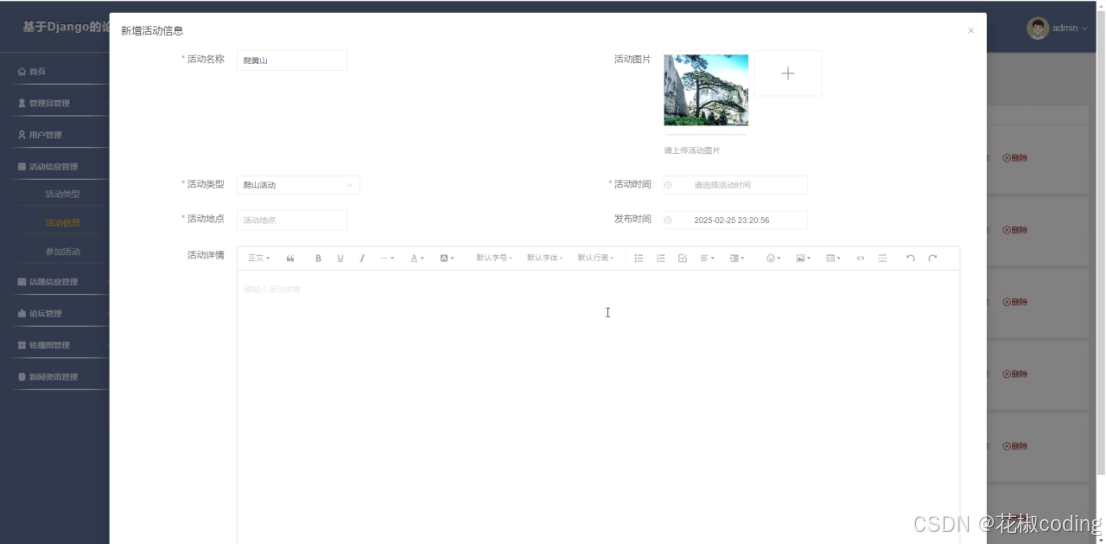Focus the 活动地点 input field
The height and width of the screenshot is (544, 1106).
click(x=292, y=220)
